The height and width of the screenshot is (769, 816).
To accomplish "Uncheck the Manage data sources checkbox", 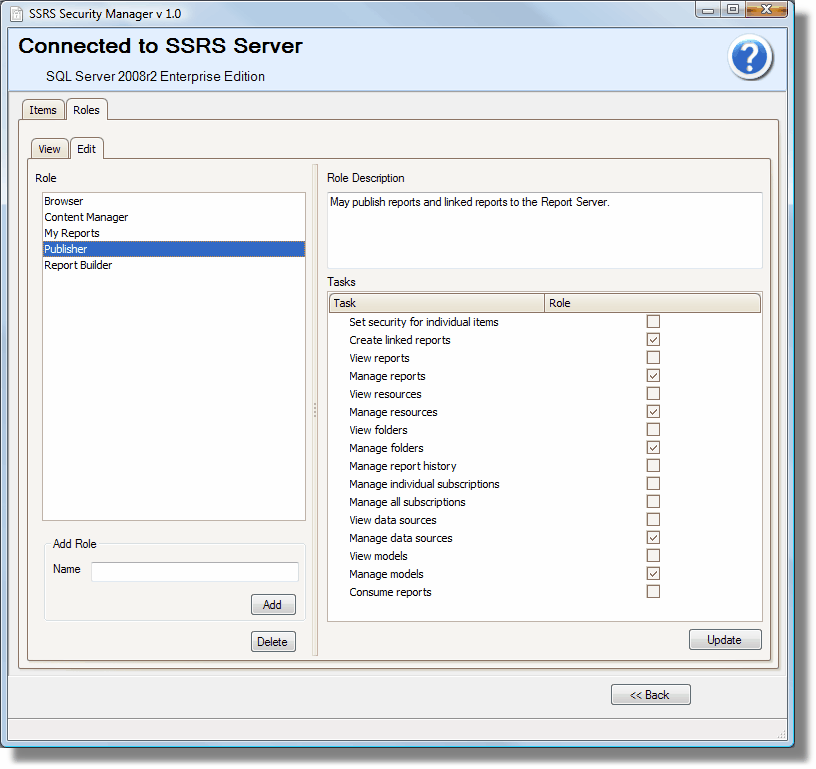I will click(653, 537).
